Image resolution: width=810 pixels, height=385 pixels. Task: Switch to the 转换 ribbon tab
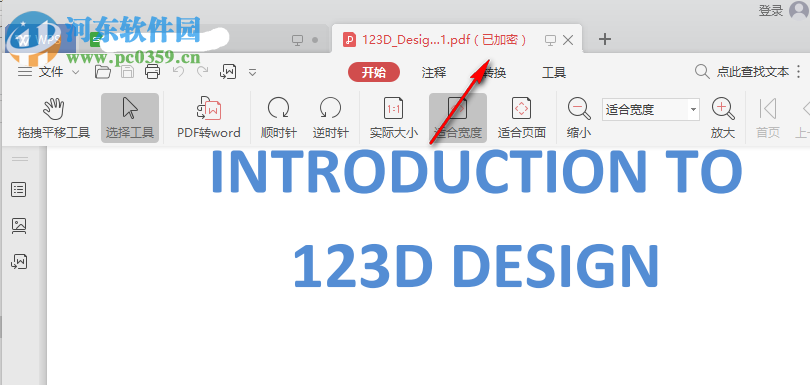(x=493, y=73)
